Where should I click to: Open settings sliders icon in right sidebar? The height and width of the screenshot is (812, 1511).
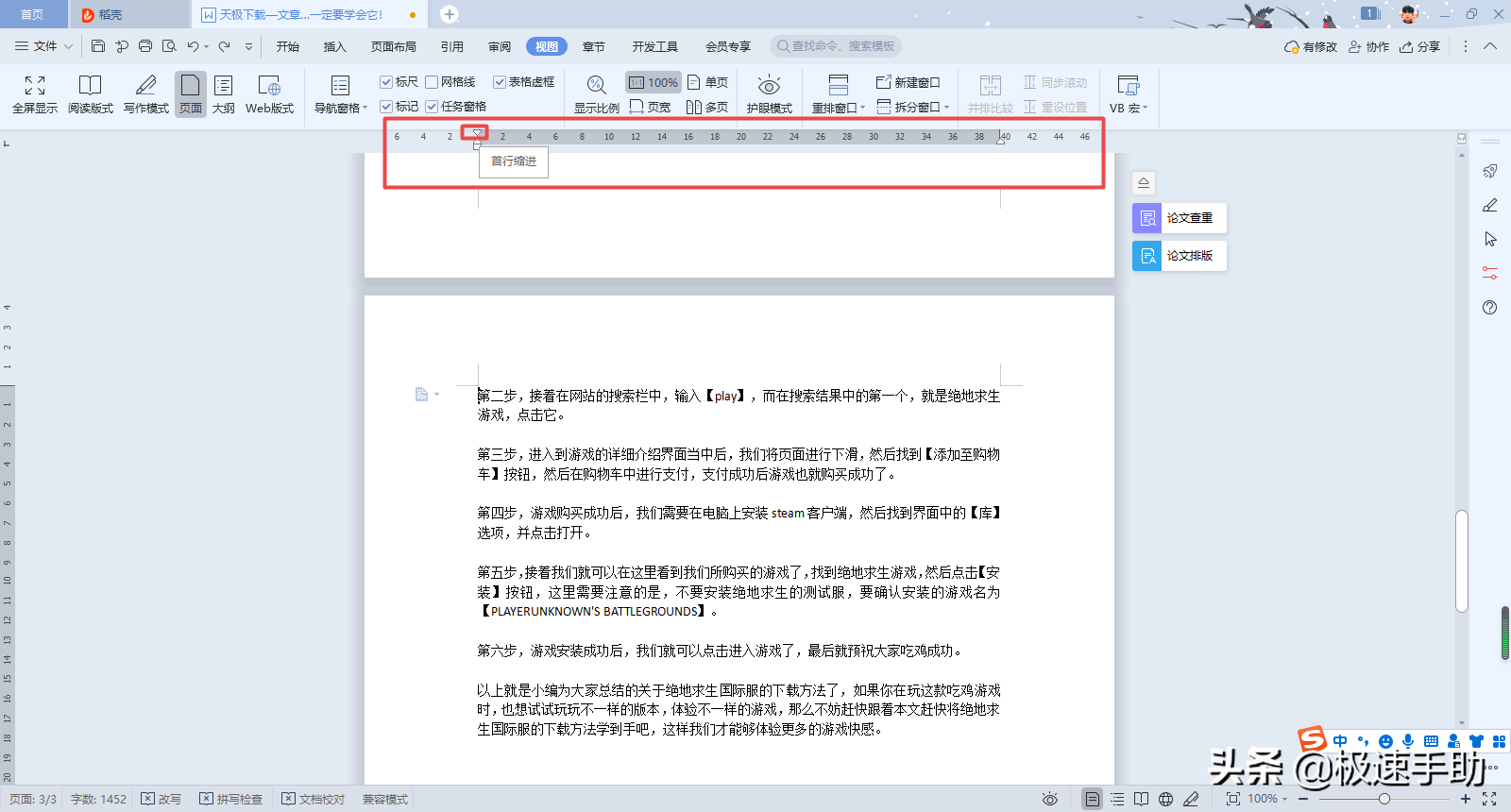(x=1490, y=273)
